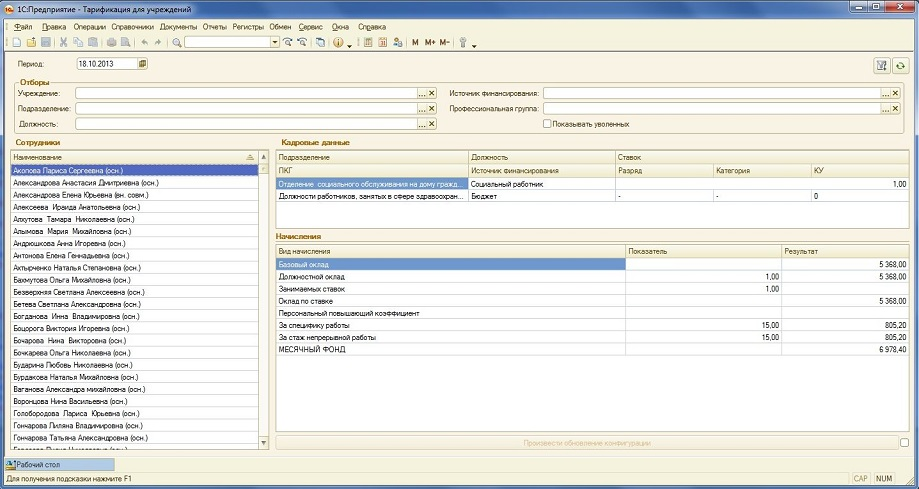
Task: Click Произвести обновление конфигурации button
Action: point(587,442)
